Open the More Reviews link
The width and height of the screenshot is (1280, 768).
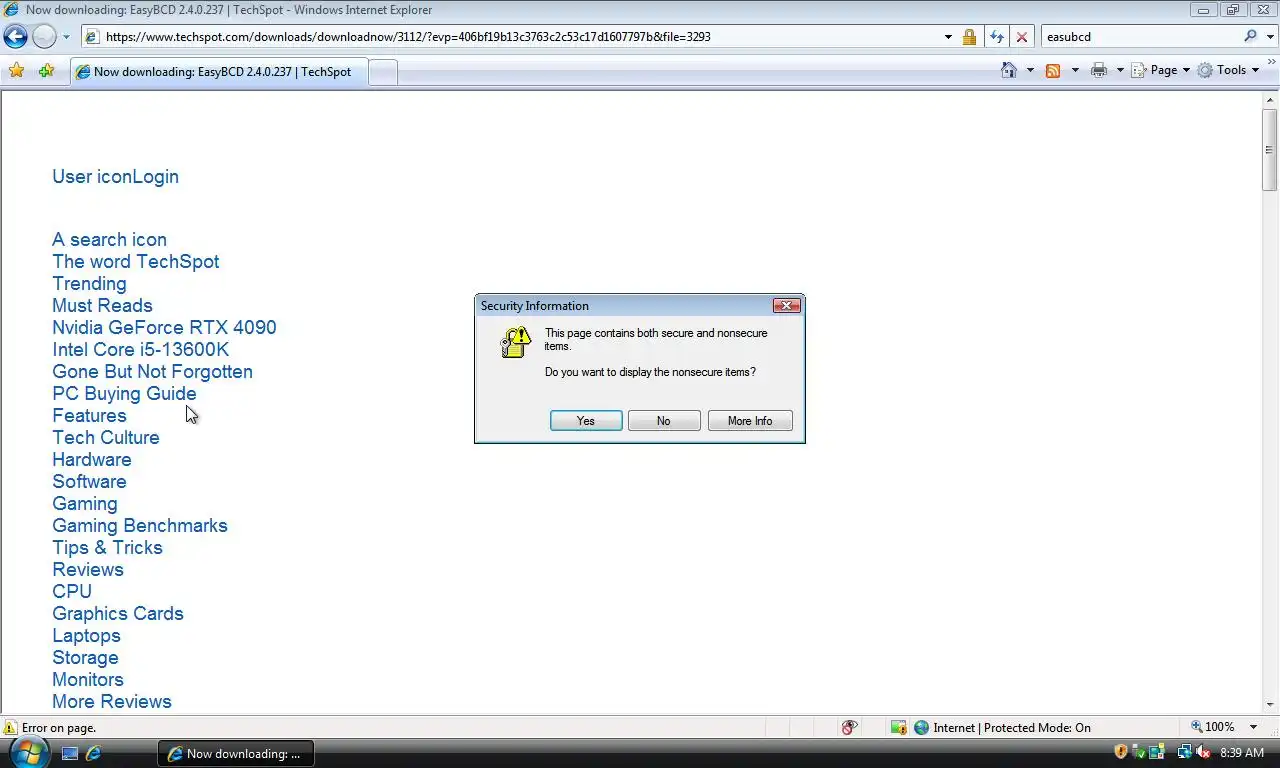112,702
